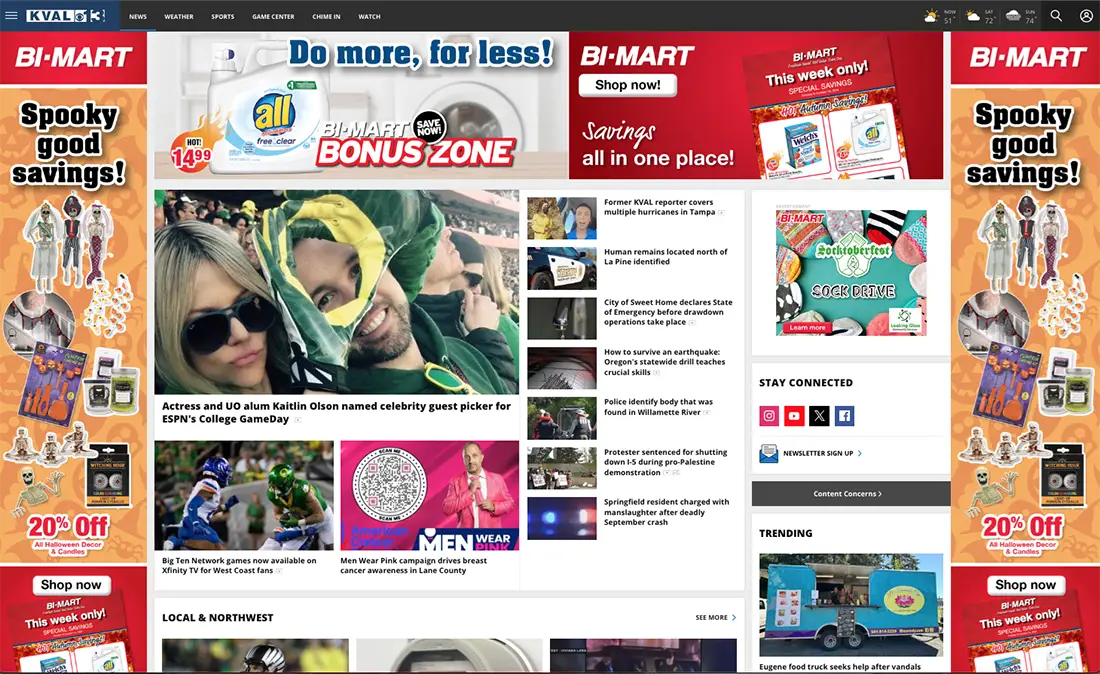The height and width of the screenshot is (674, 1100).
Task: Click the arrow next to Newsletter Sign Up
Action: click(x=860, y=454)
